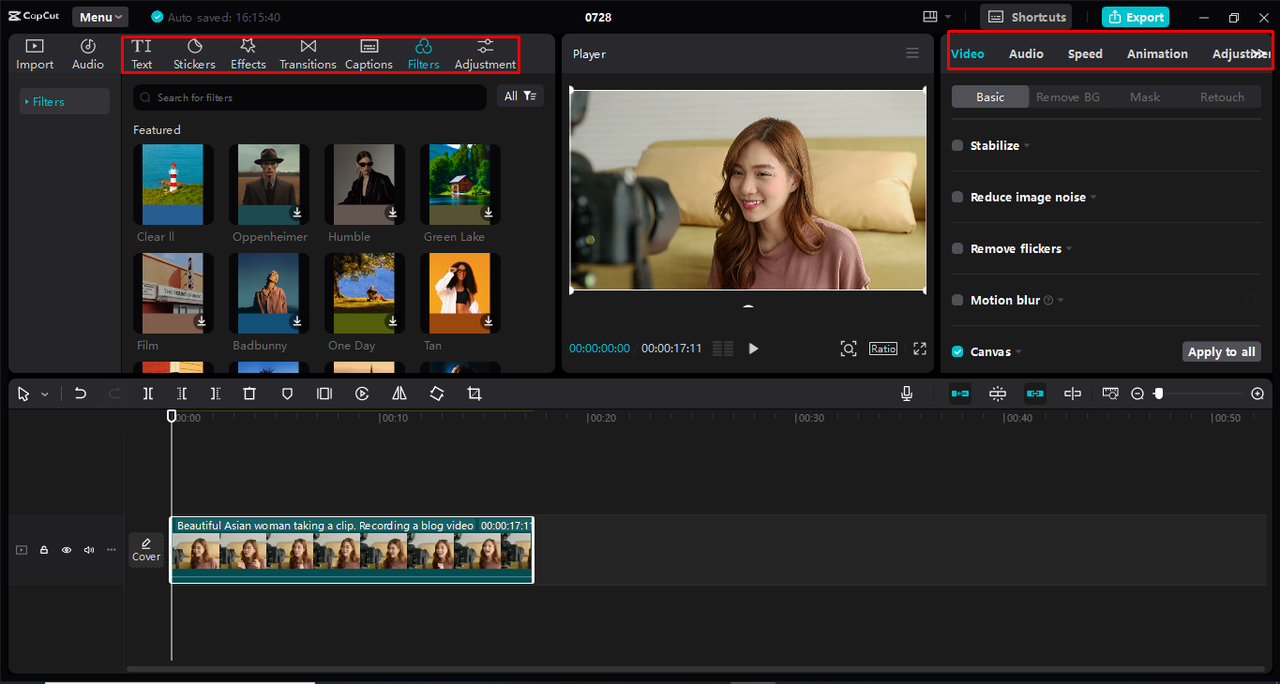Open the Remove BG sub-tab
Screen dimensions: 1280x684
(x=1067, y=97)
